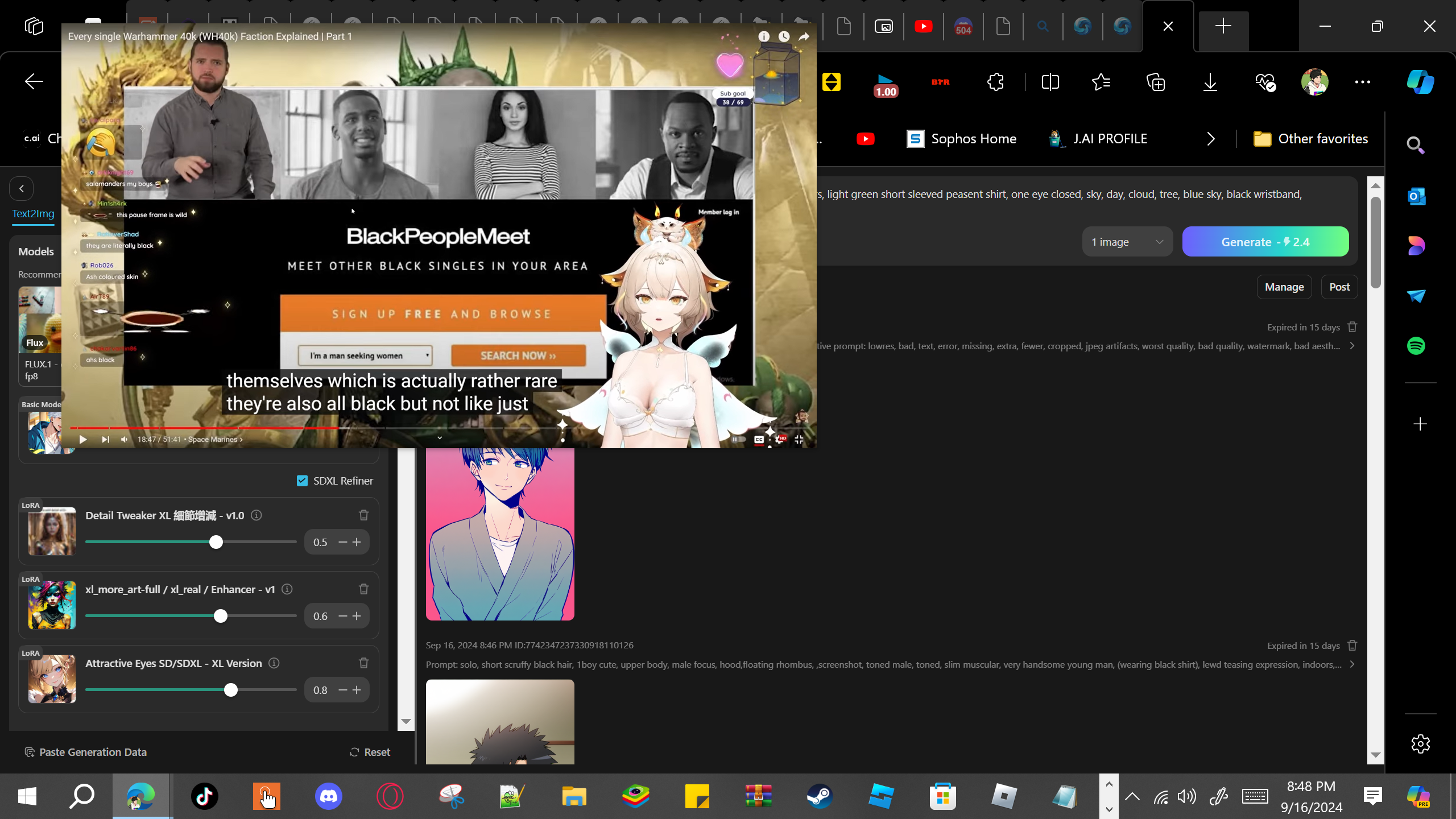Open Spotify in the sidebar

(1416, 346)
